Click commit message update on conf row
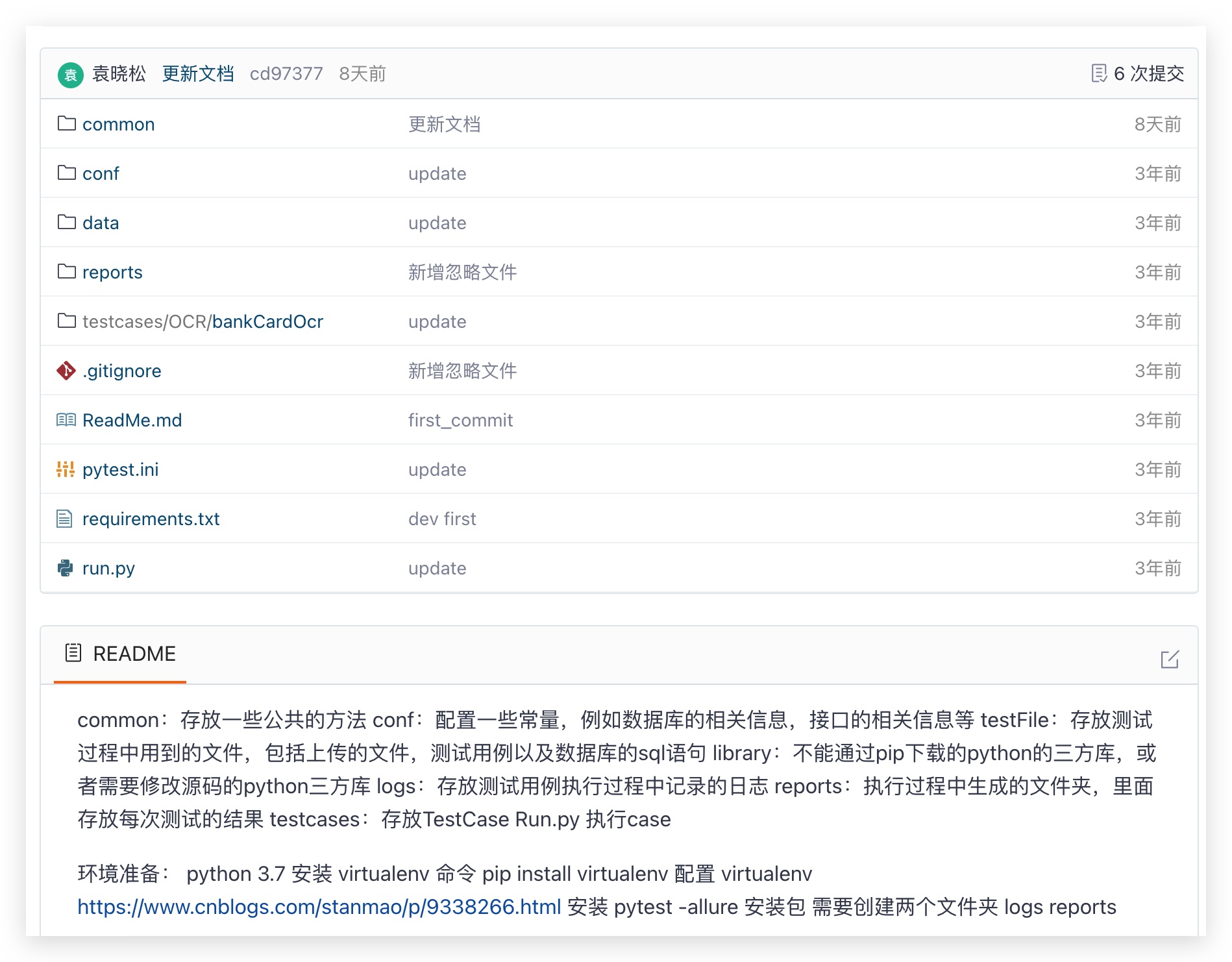1232x962 pixels. click(x=437, y=173)
